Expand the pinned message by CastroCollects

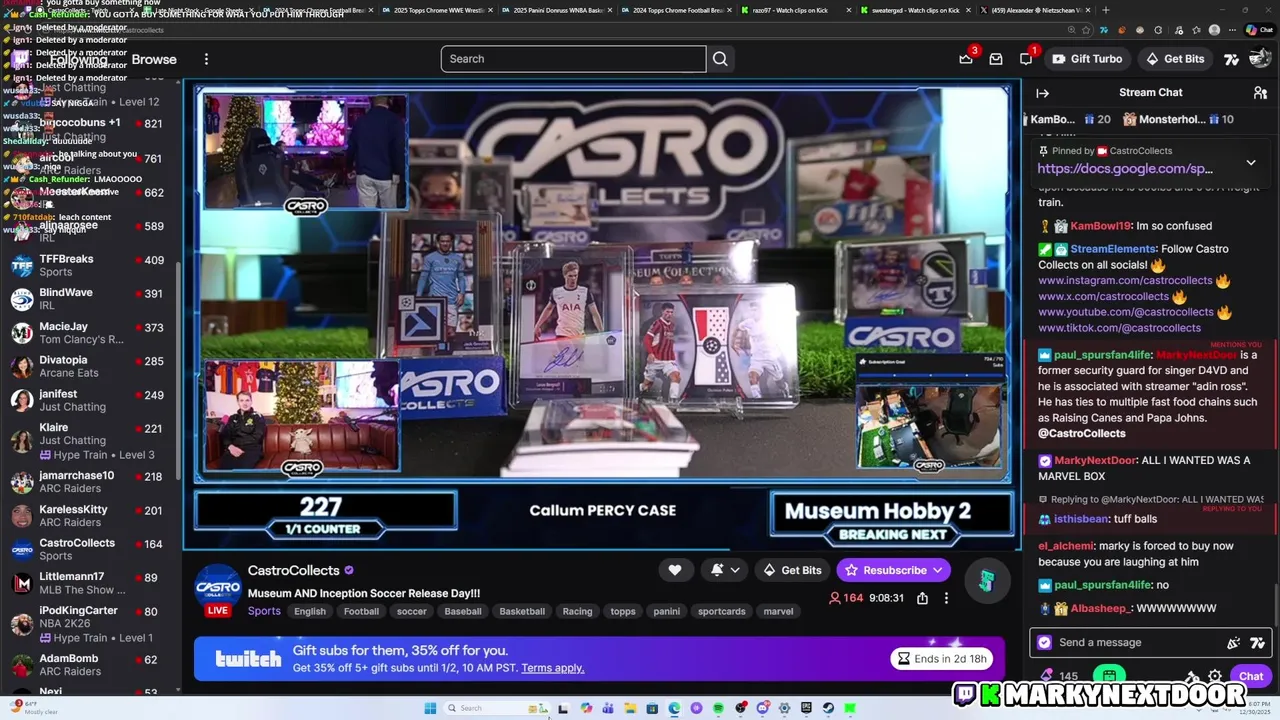click(x=1251, y=163)
